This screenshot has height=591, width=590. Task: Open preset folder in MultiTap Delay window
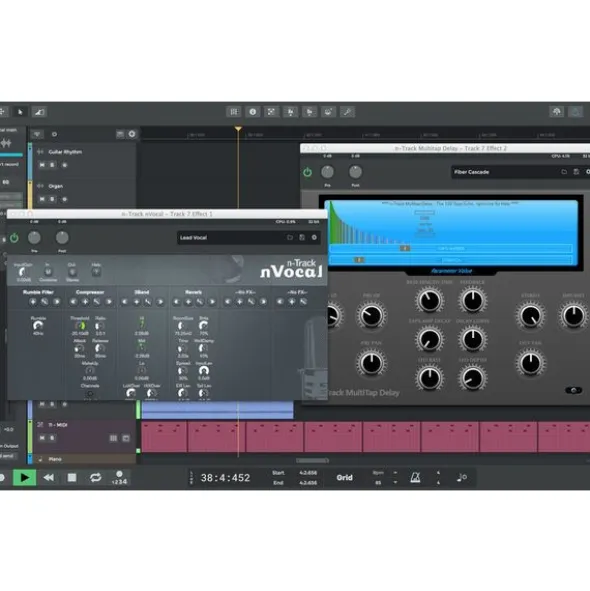pos(564,172)
